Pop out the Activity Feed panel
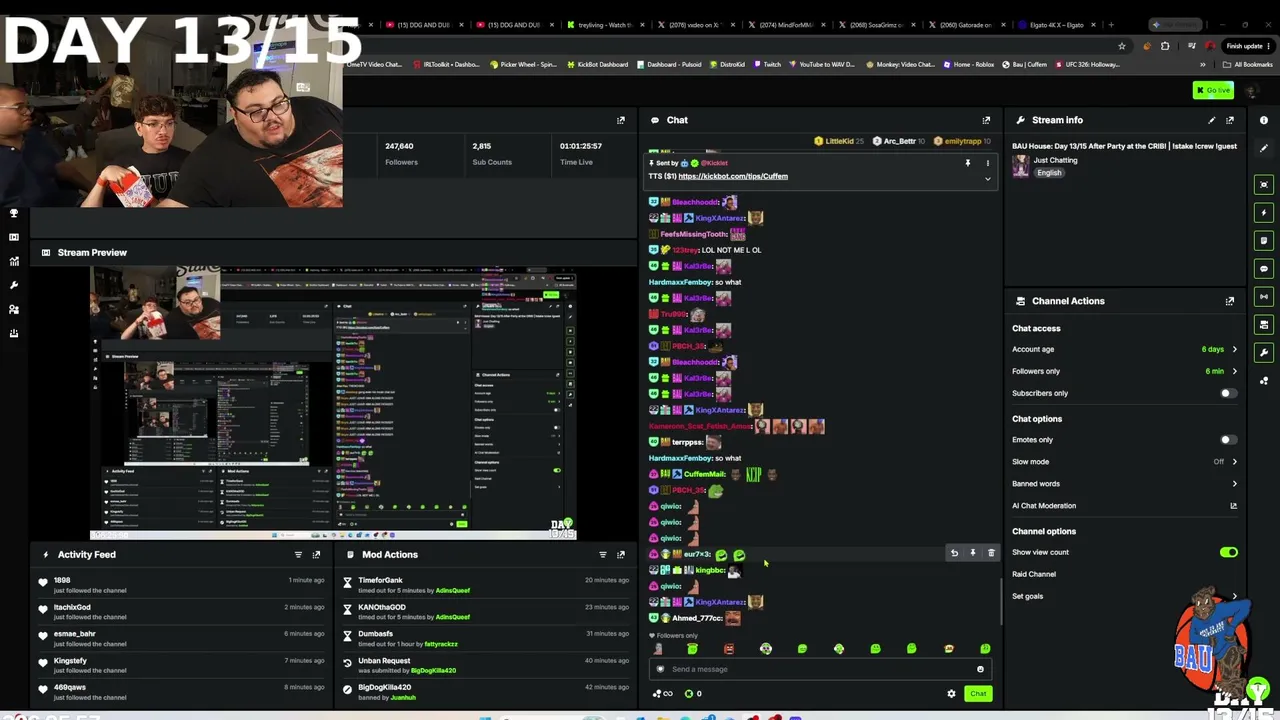The height and width of the screenshot is (720, 1280). (316, 555)
